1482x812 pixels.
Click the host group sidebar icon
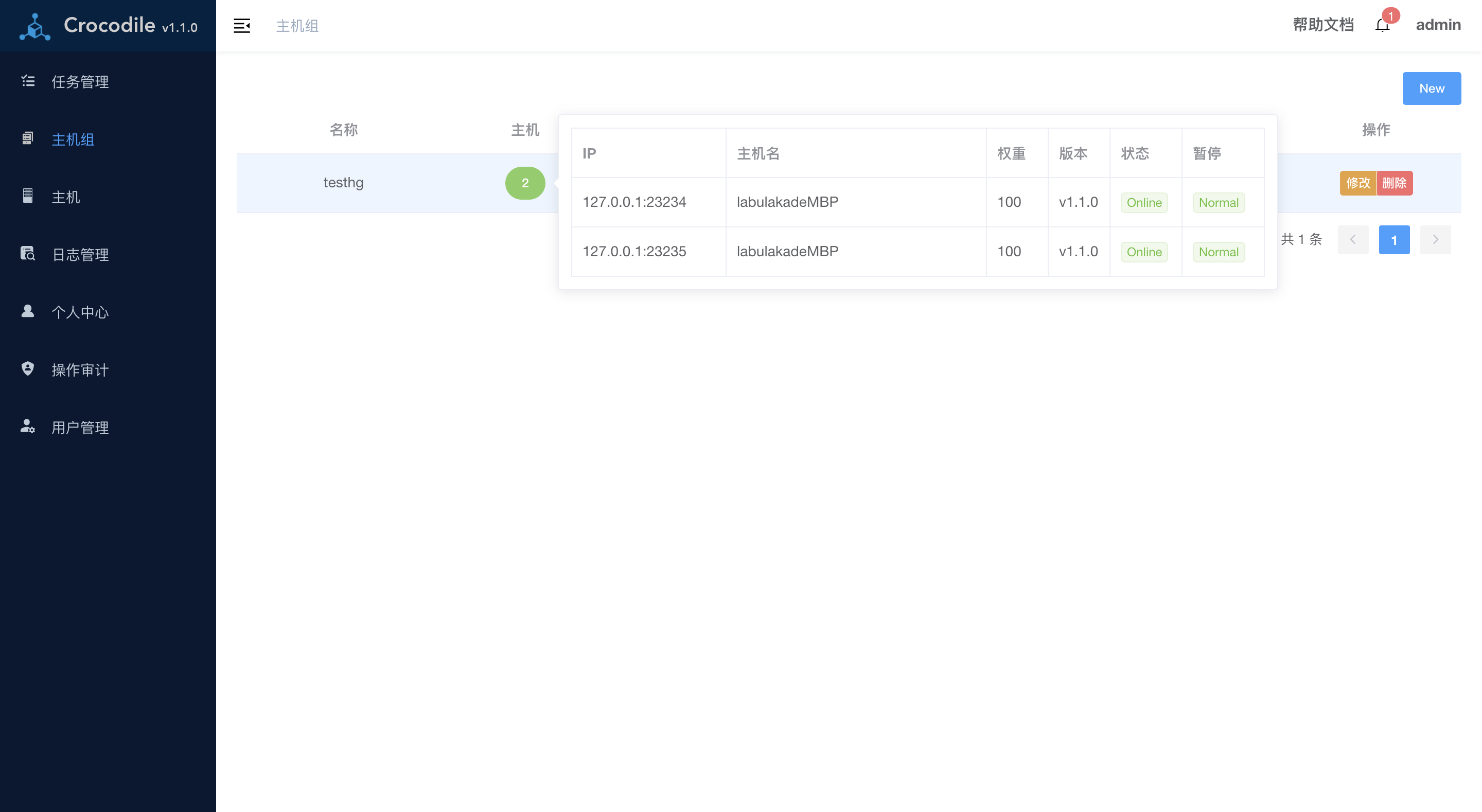click(28, 139)
